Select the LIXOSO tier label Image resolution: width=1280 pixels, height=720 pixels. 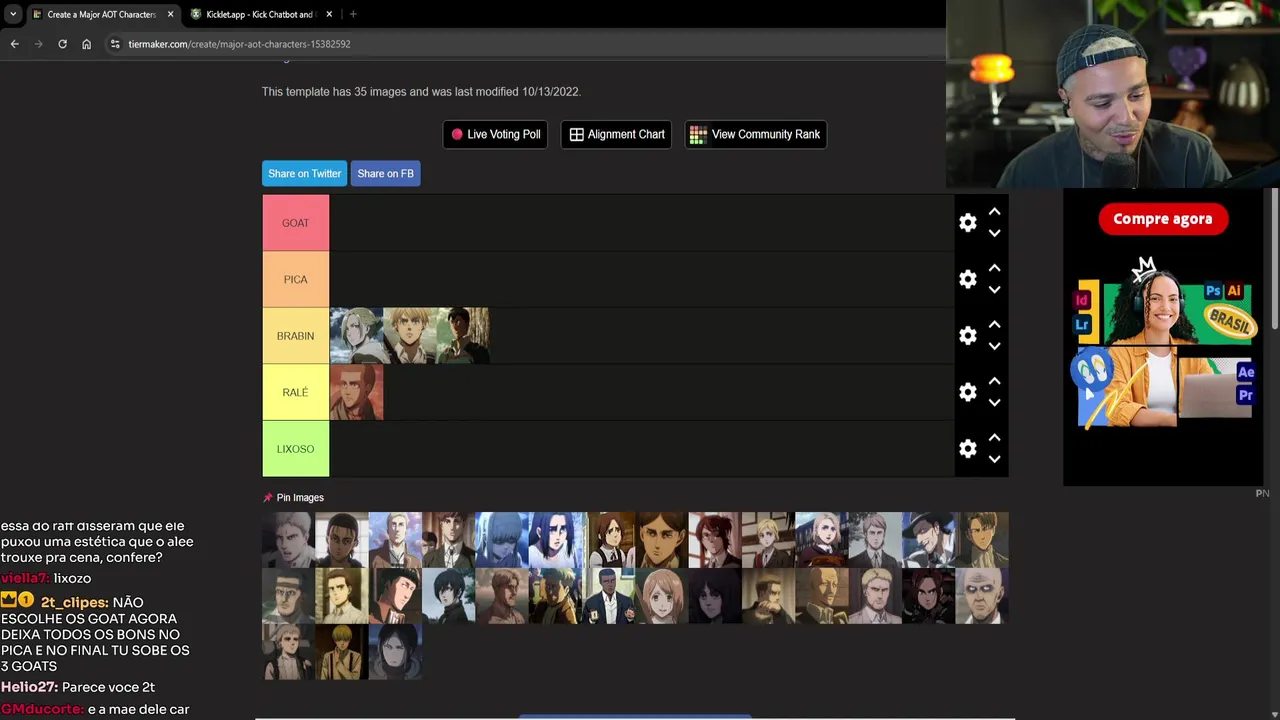[x=295, y=449]
